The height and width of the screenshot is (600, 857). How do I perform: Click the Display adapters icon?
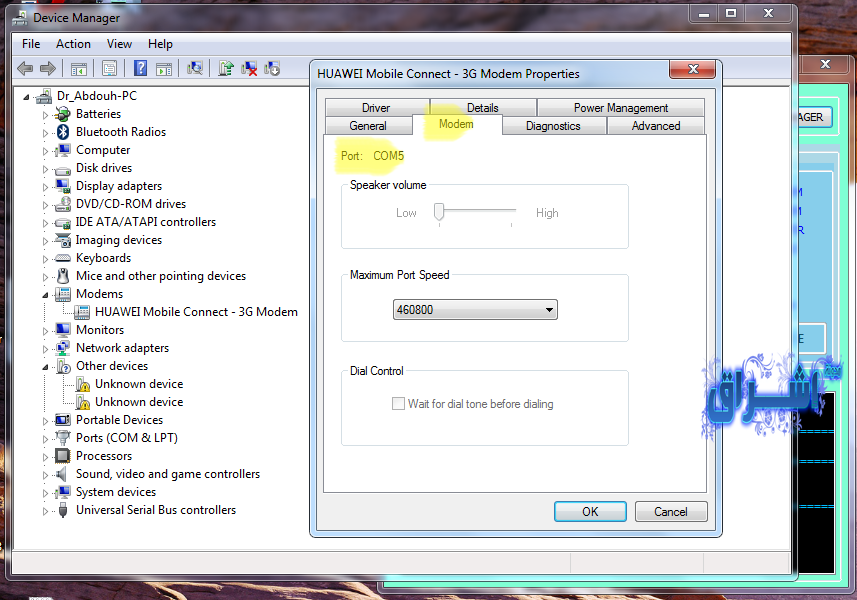point(63,186)
